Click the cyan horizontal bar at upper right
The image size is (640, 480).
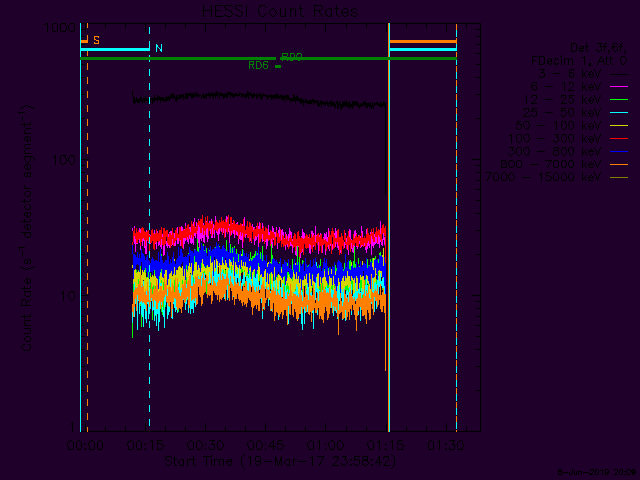coord(423,49)
